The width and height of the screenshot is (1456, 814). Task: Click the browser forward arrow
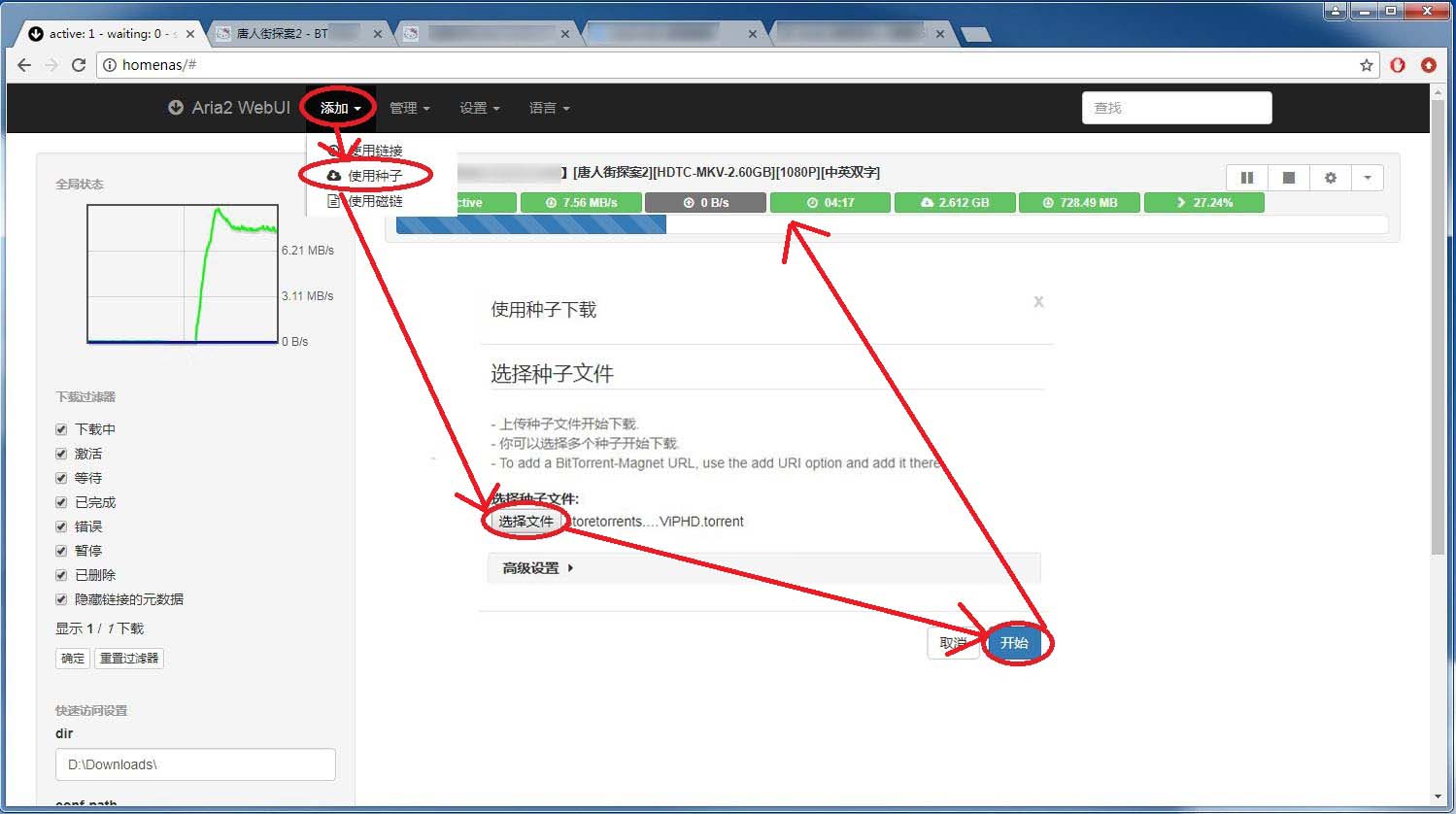tap(51, 65)
